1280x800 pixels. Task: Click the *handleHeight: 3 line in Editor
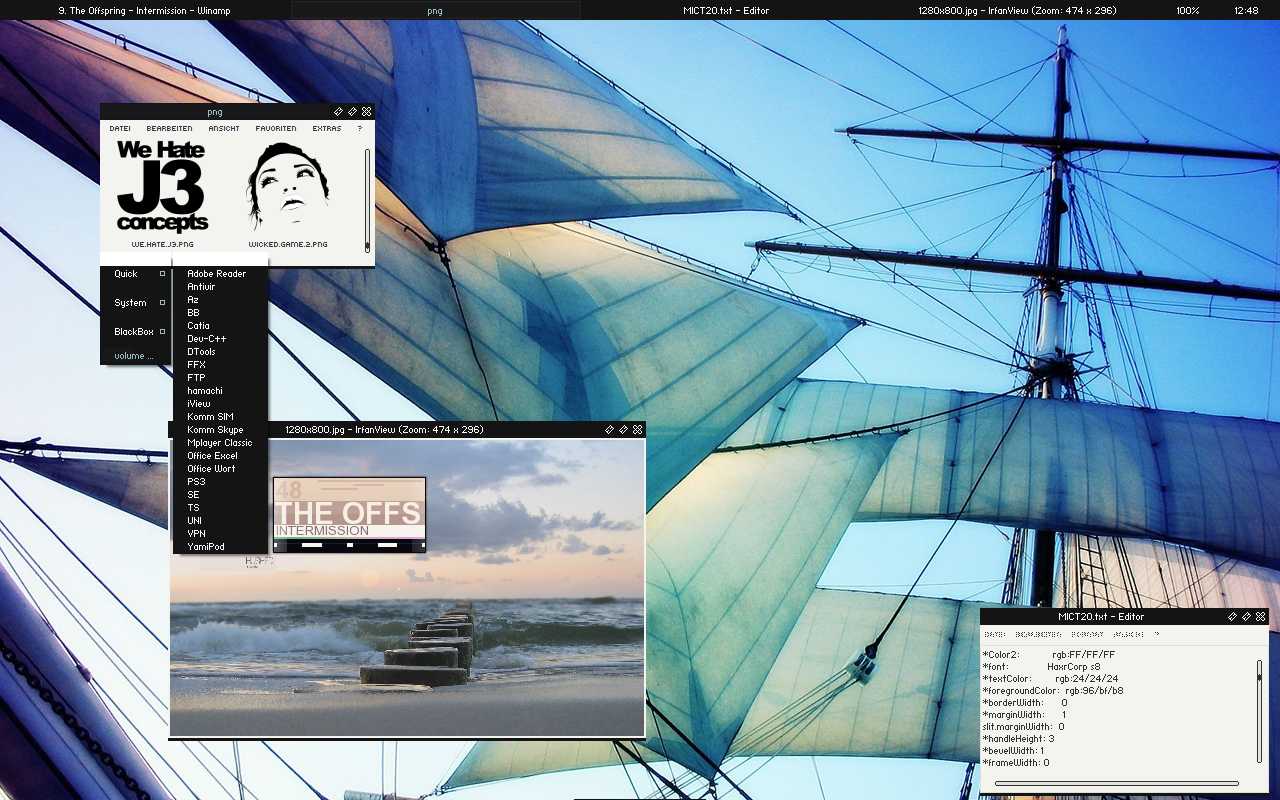(1019, 739)
